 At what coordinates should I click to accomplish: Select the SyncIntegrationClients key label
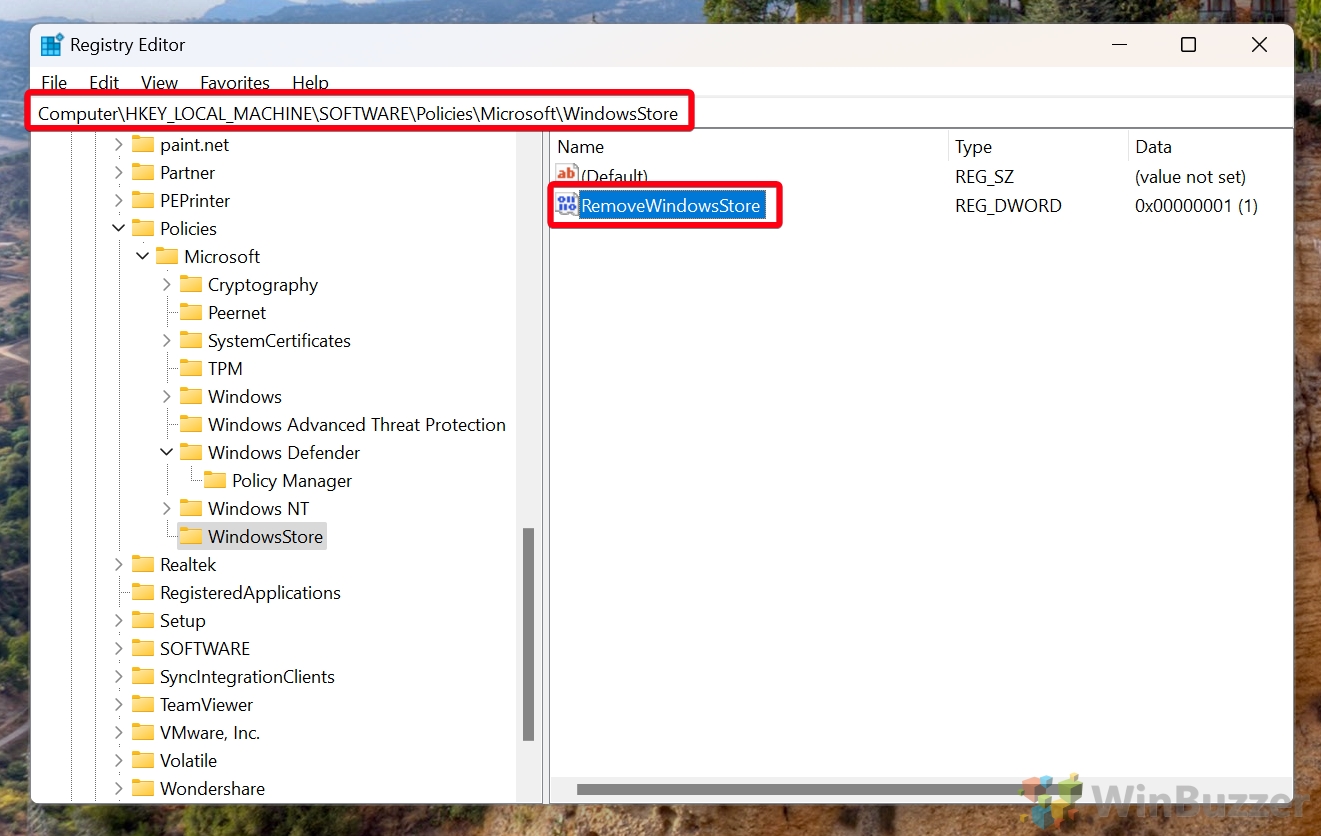coord(247,677)
